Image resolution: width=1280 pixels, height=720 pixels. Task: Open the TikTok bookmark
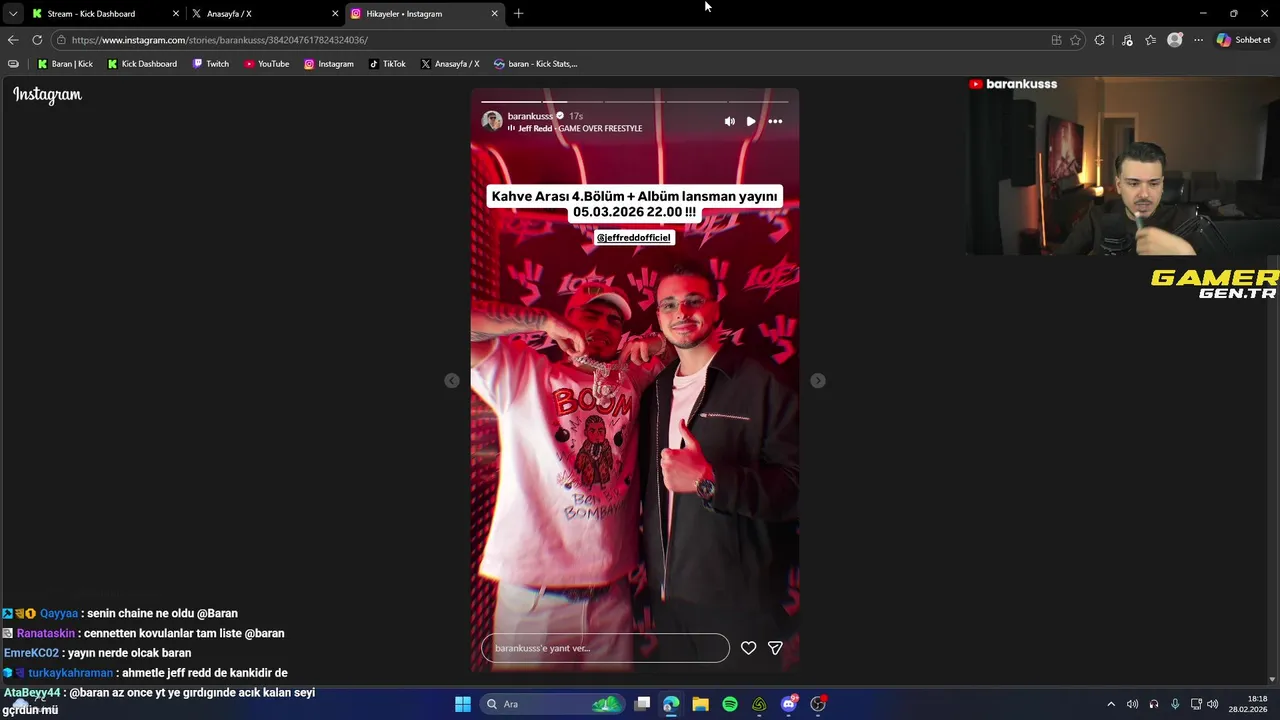[387, 64]
